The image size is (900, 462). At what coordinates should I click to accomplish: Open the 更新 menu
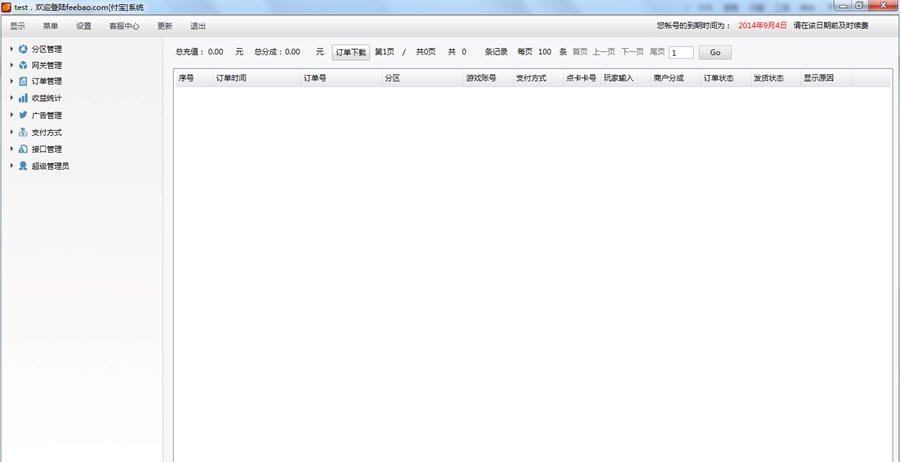click(x=165, y=26)
